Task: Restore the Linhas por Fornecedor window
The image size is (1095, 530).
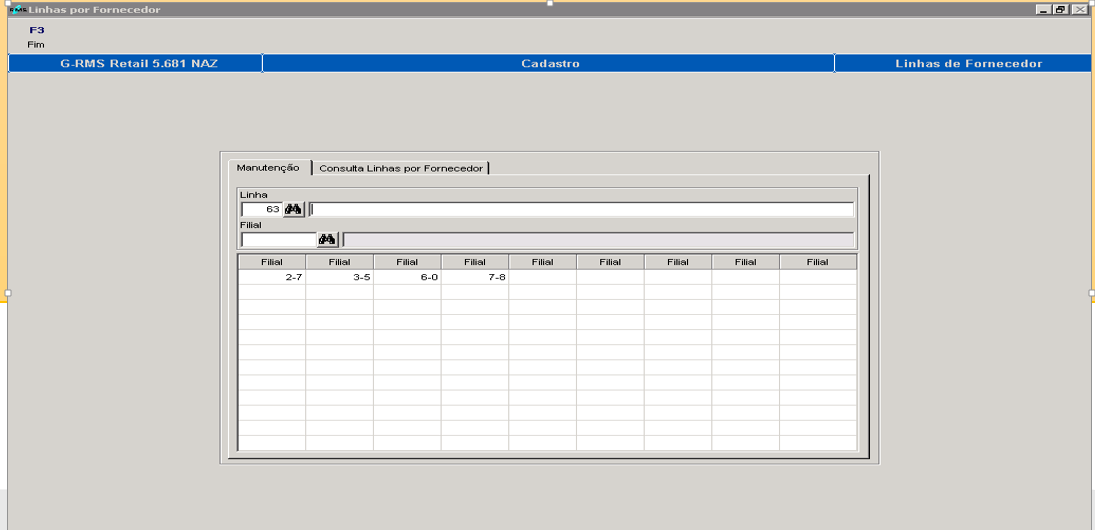Action: click(x=1060, y=10)
